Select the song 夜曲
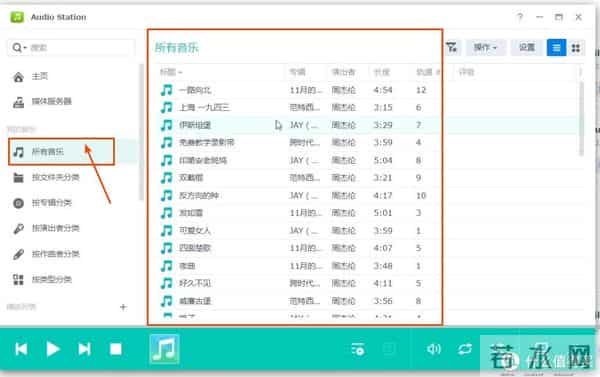 [x=187, y=266]
